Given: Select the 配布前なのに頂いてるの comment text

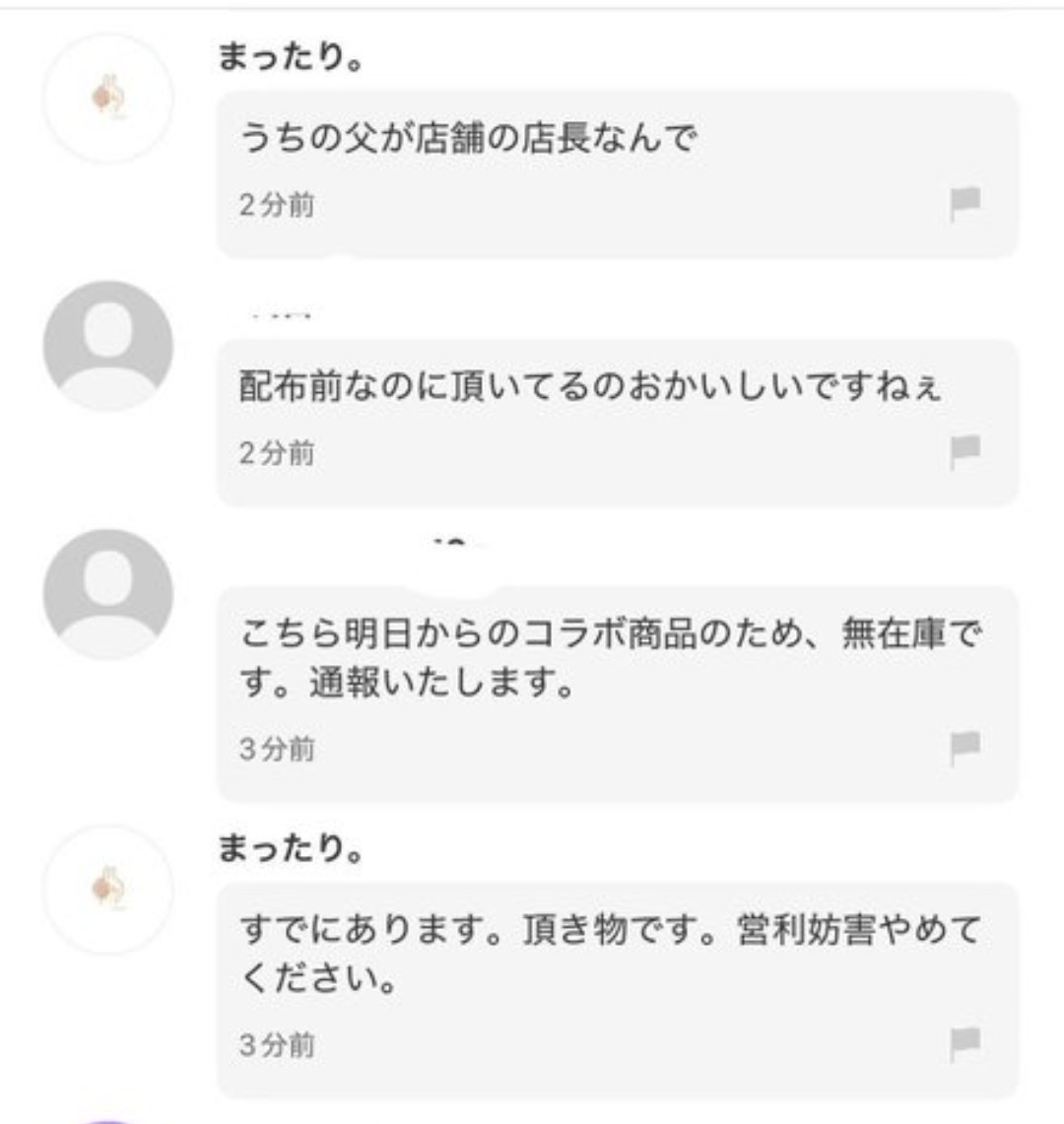Looking at the screenshot, I should 590,386.
